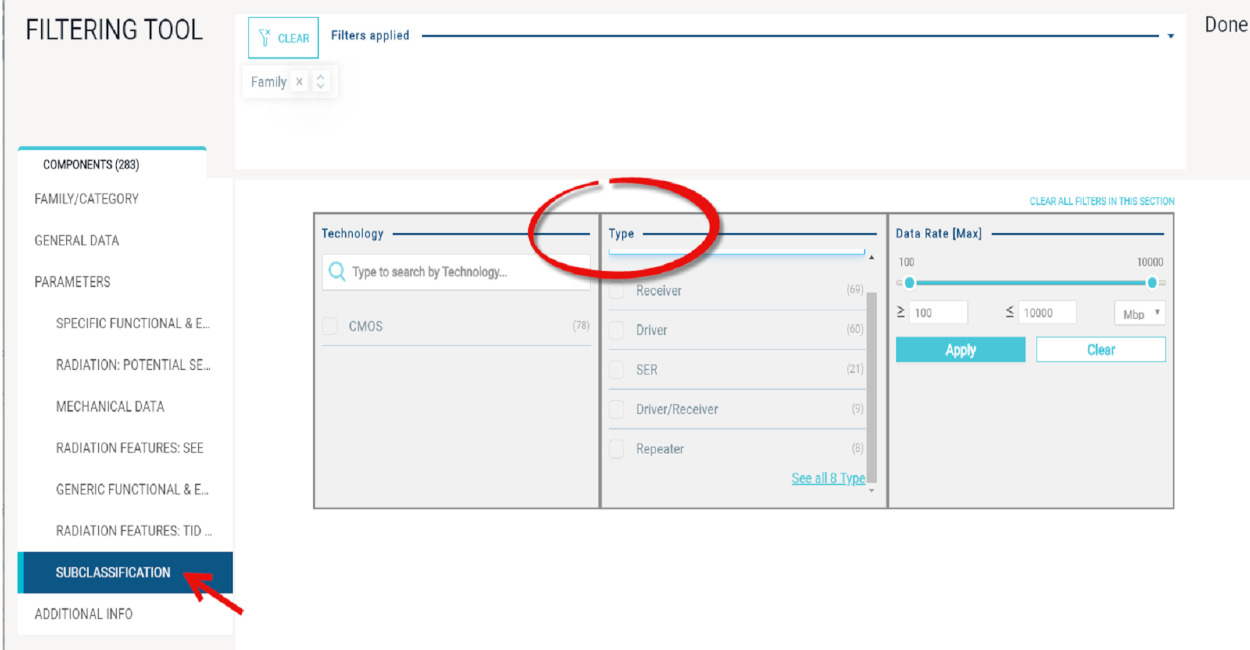
Task: Open RADIATION FEATURES: SEE subsection
Action: (130, 448)
